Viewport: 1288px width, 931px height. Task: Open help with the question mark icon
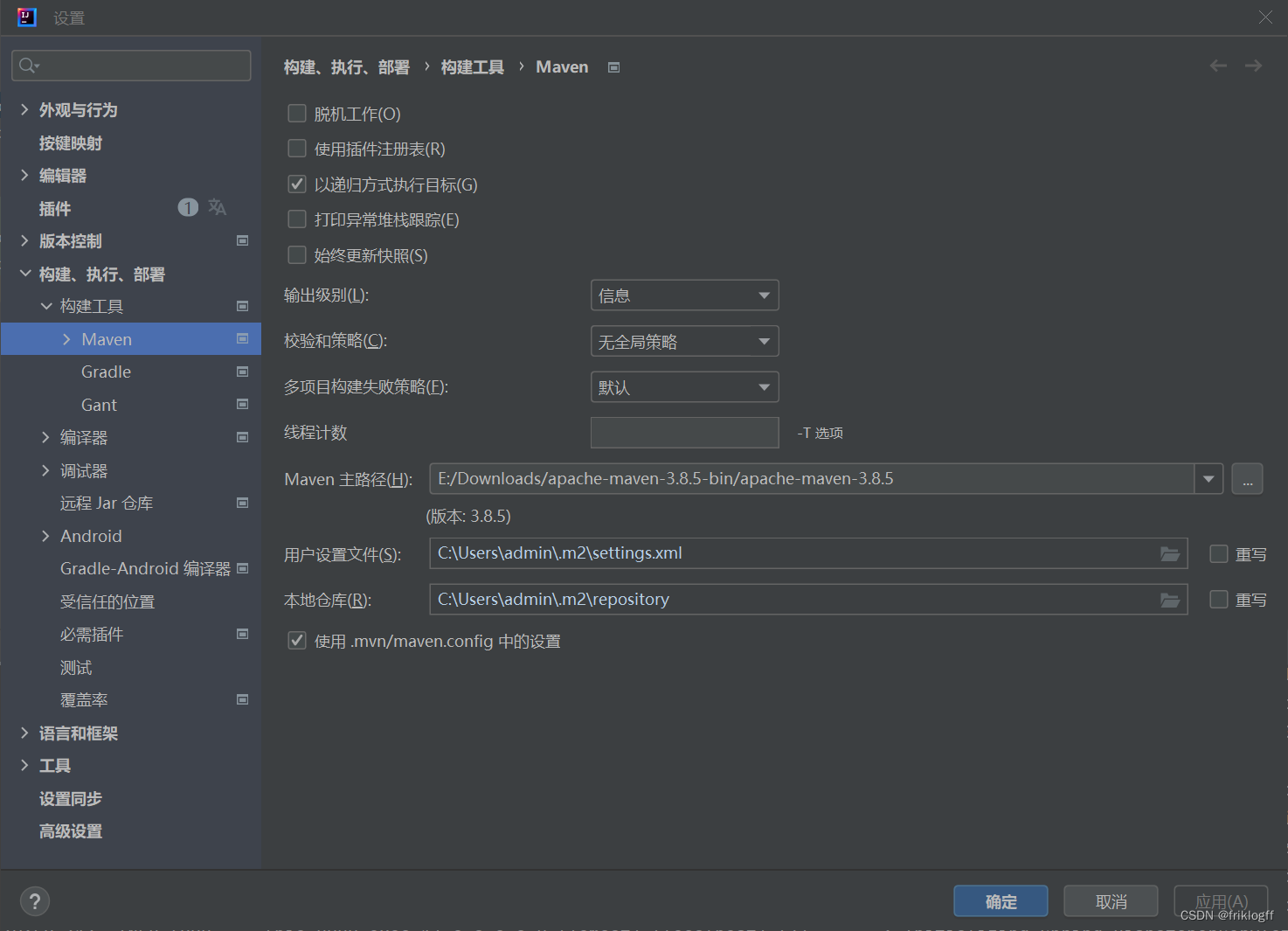[35, 901]
